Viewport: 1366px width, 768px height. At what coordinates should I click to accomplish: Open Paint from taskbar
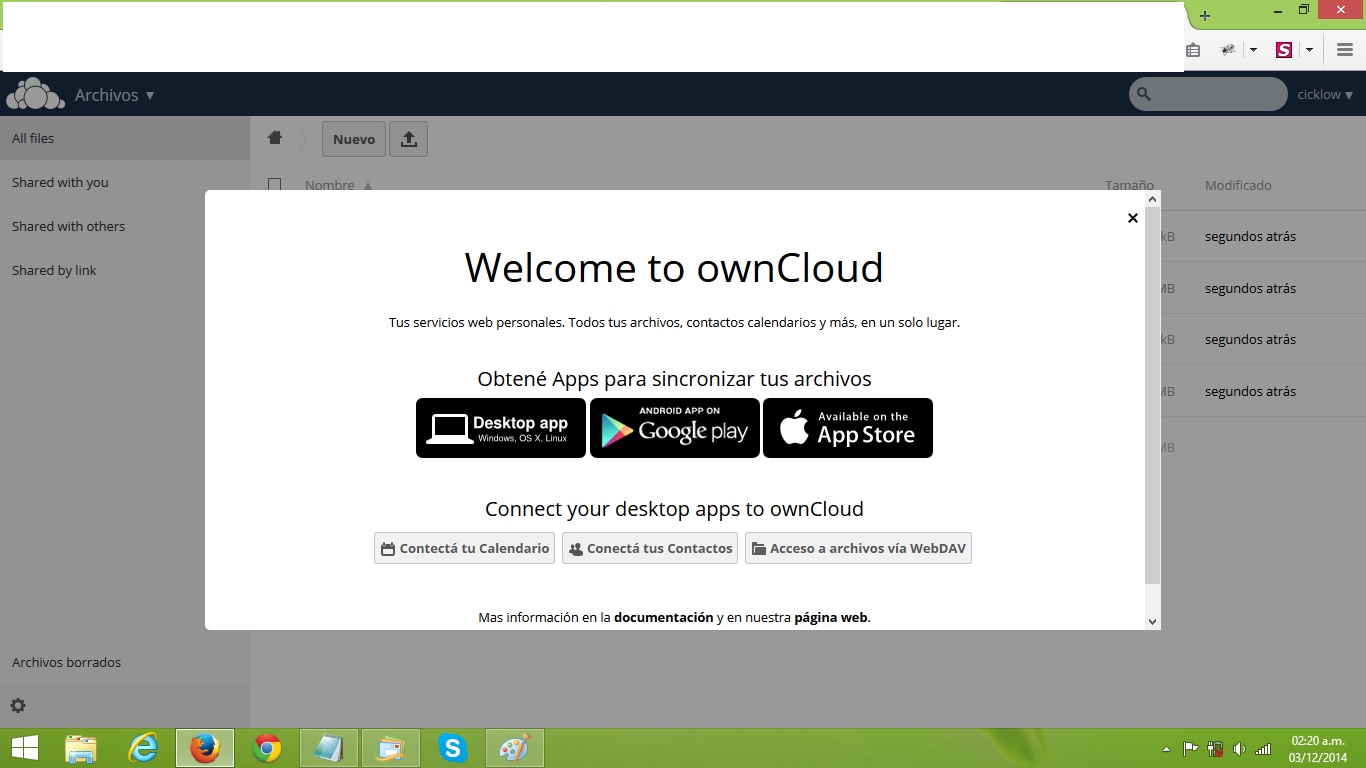(515, 748)
